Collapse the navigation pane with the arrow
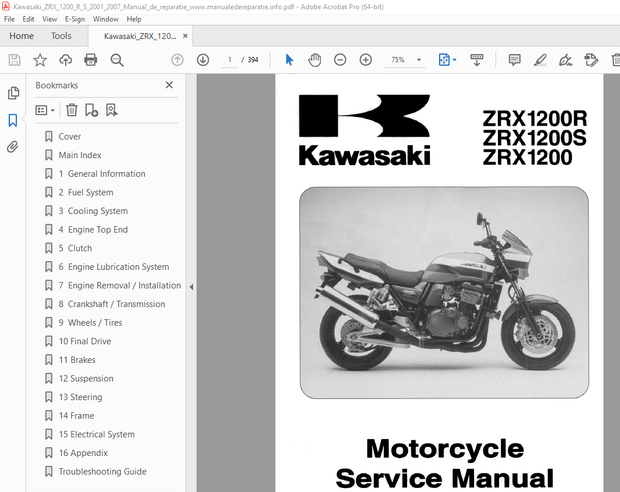The height and width of the screenshot is (492, 620). pyautogui.click(x=191, y=287)
